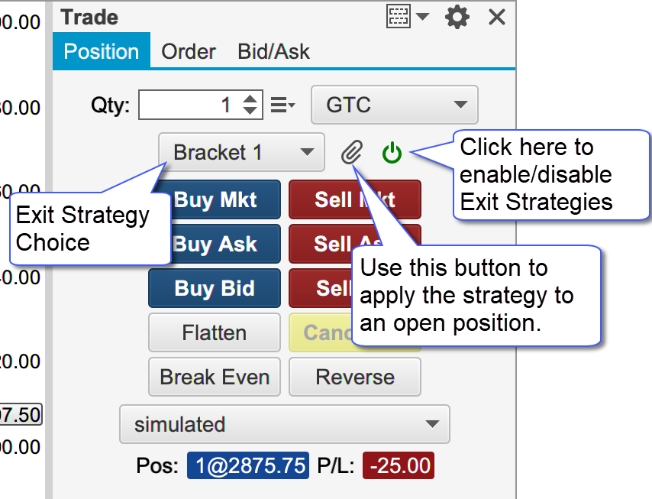652x499 pixels.
Task: Click the paperclip apply-strategy icon
Action: [352, 152]
